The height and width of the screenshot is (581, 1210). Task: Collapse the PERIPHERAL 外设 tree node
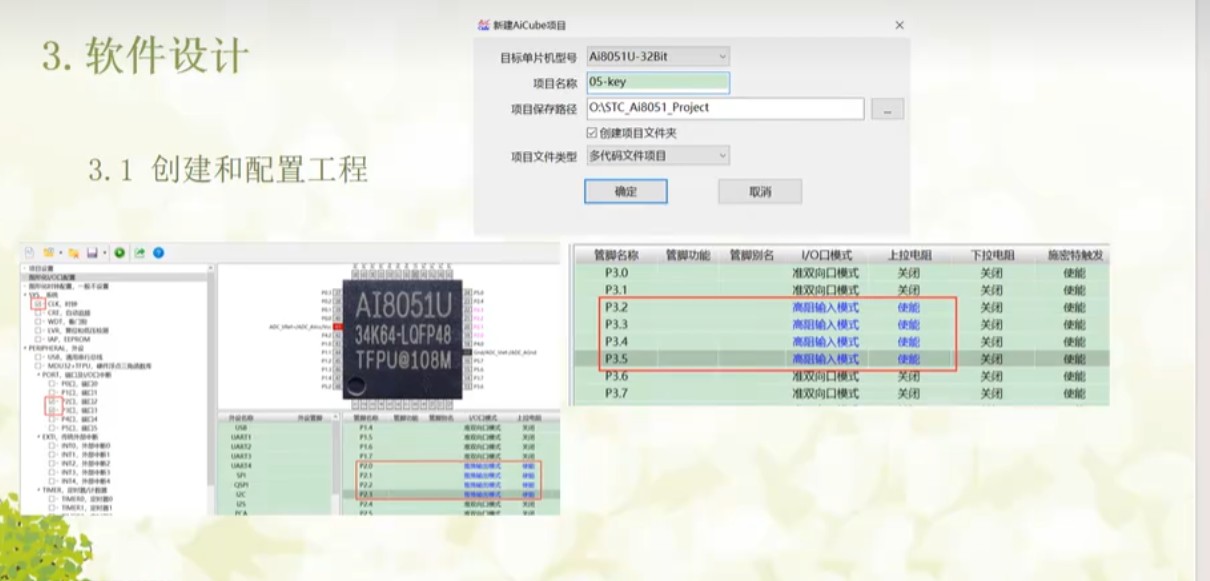click(x=28, y=348)
